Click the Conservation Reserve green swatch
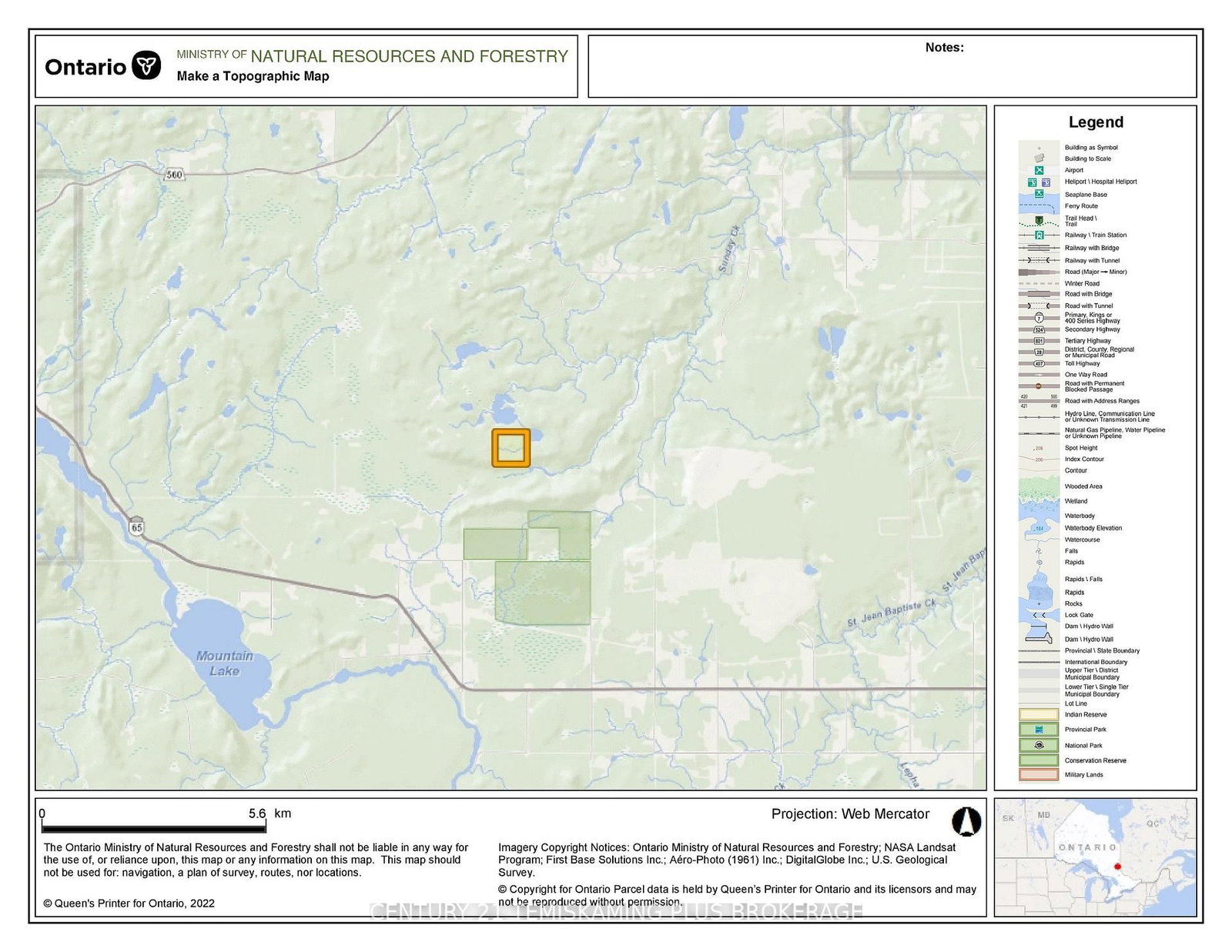 [1039, 760]
